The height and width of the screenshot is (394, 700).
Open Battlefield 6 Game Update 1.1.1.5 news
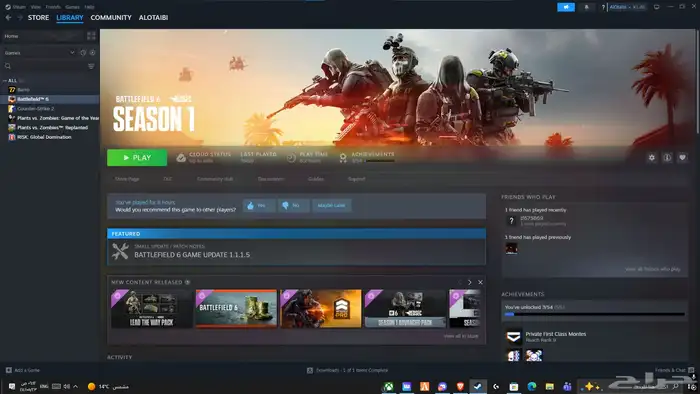pos(296,252)
